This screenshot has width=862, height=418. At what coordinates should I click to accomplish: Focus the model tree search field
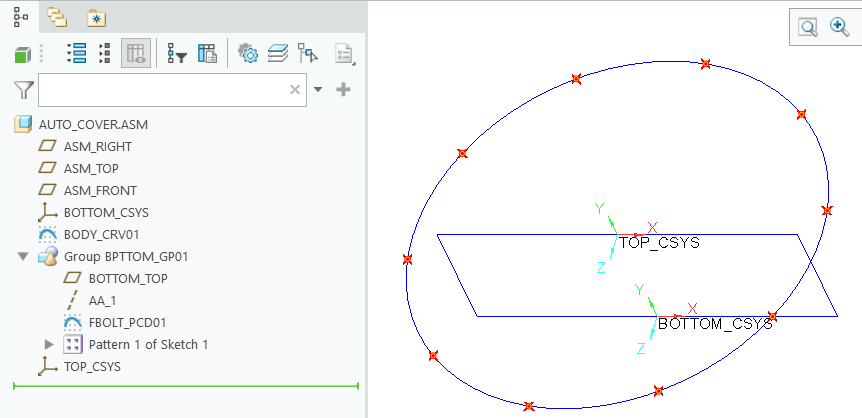coord(172,90)
